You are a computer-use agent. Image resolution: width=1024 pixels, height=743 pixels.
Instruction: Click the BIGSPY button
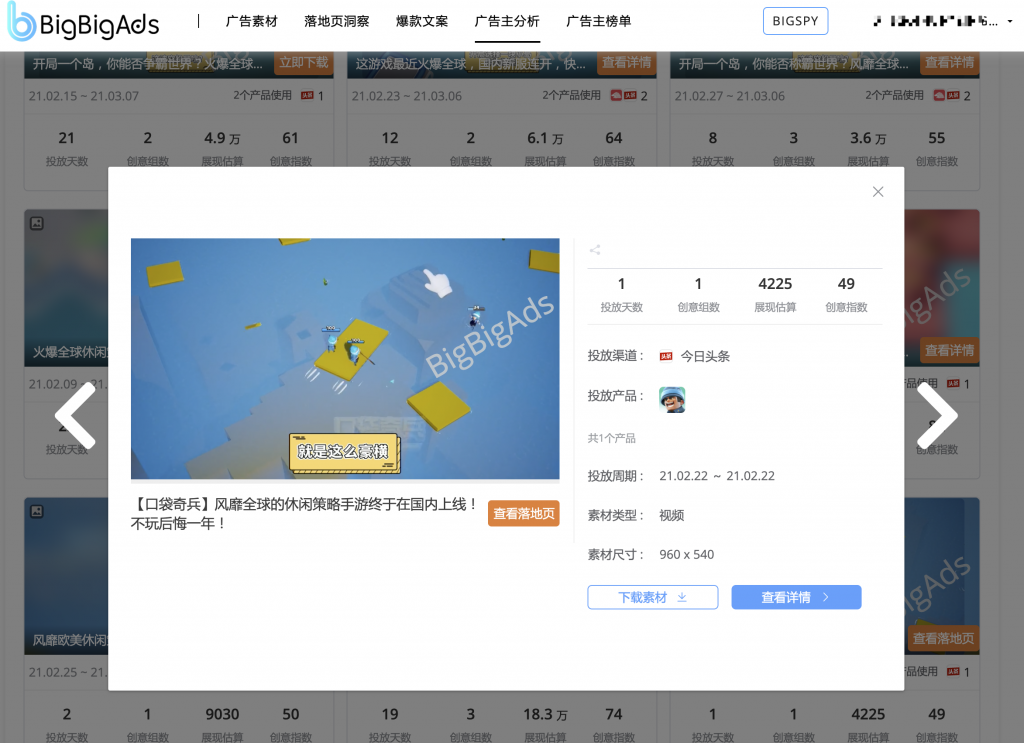[x=795, y=21]
